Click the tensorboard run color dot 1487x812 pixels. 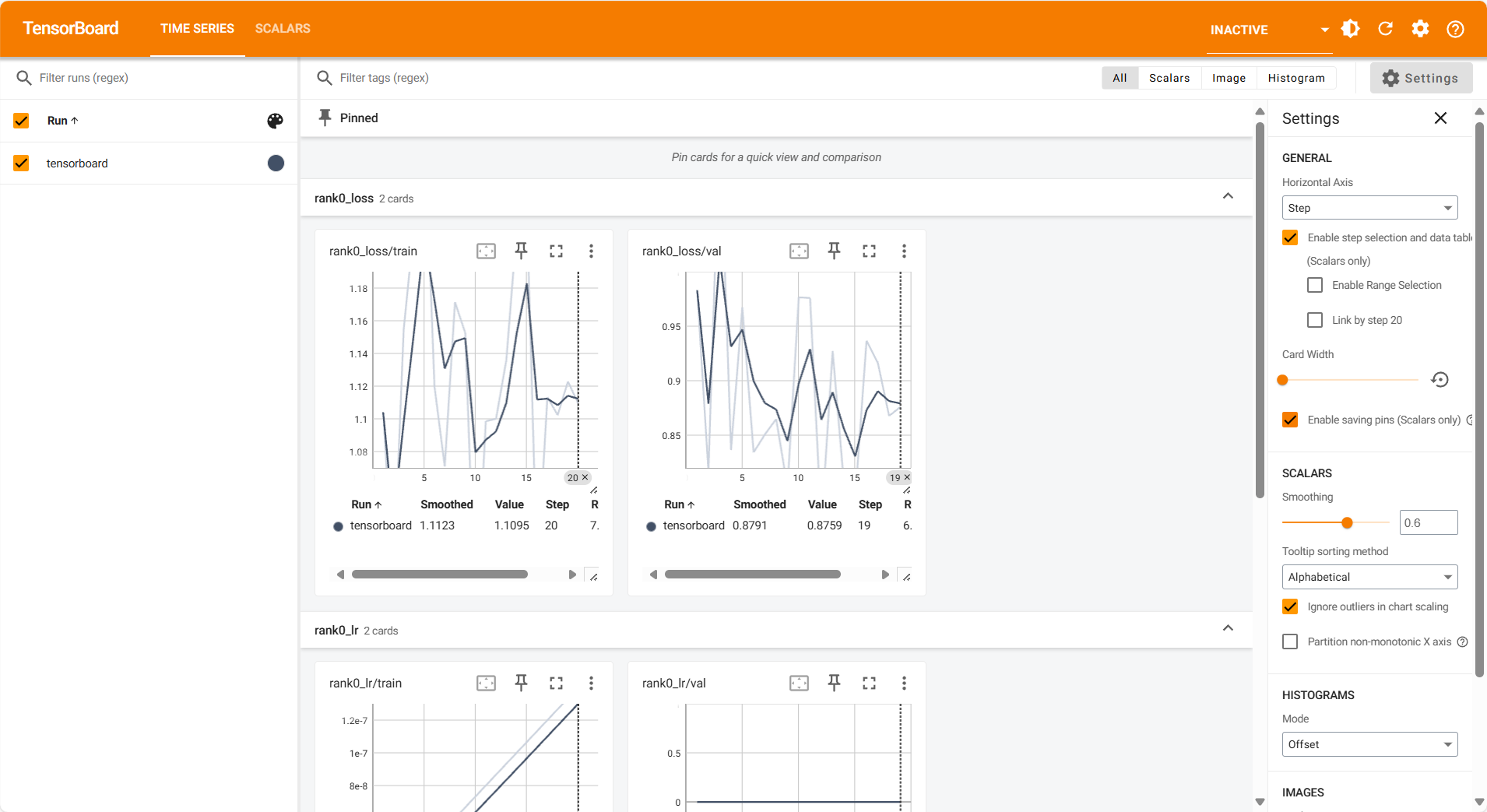pos(276,163)
